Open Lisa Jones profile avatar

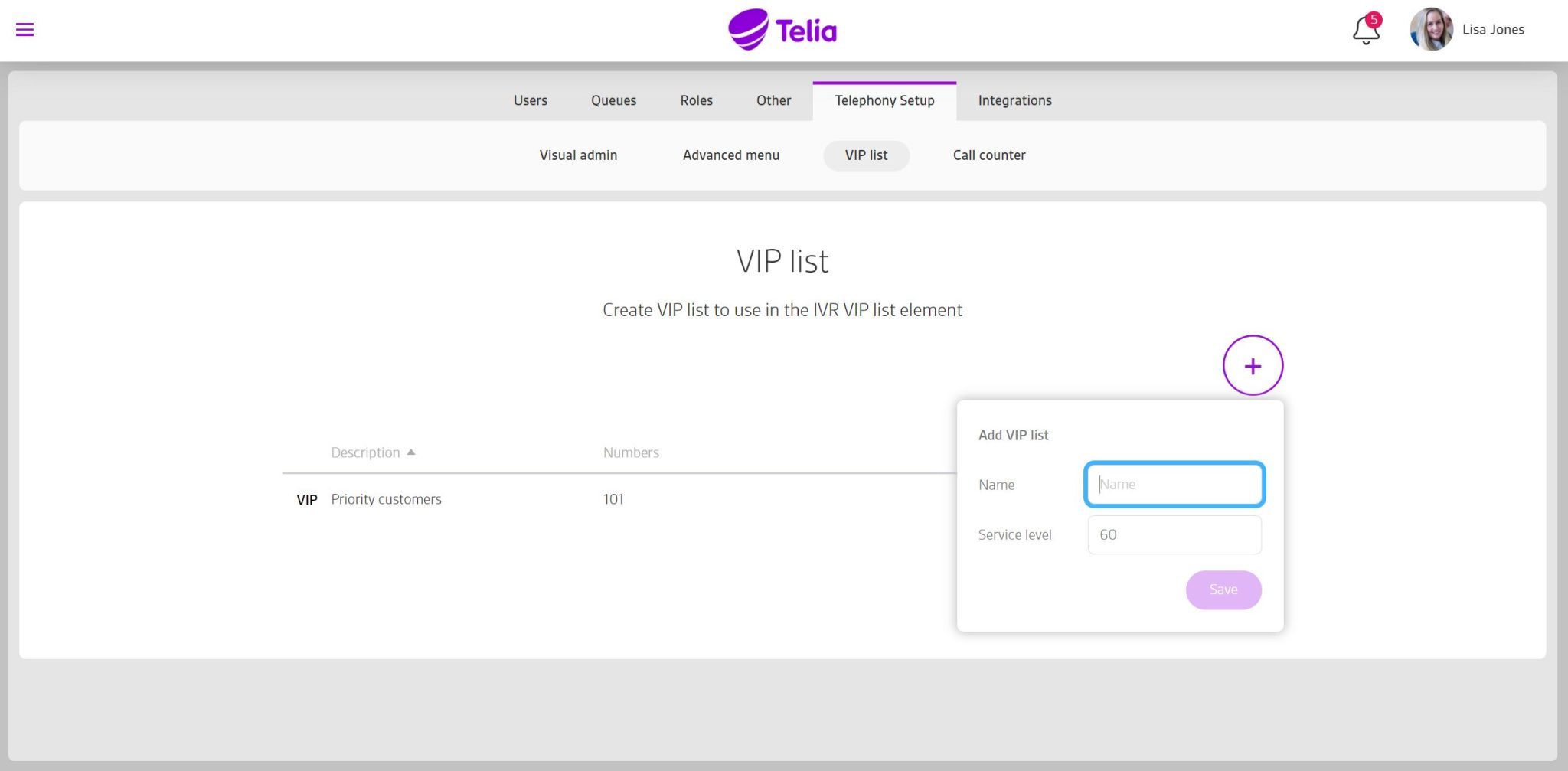[1431, 30]
